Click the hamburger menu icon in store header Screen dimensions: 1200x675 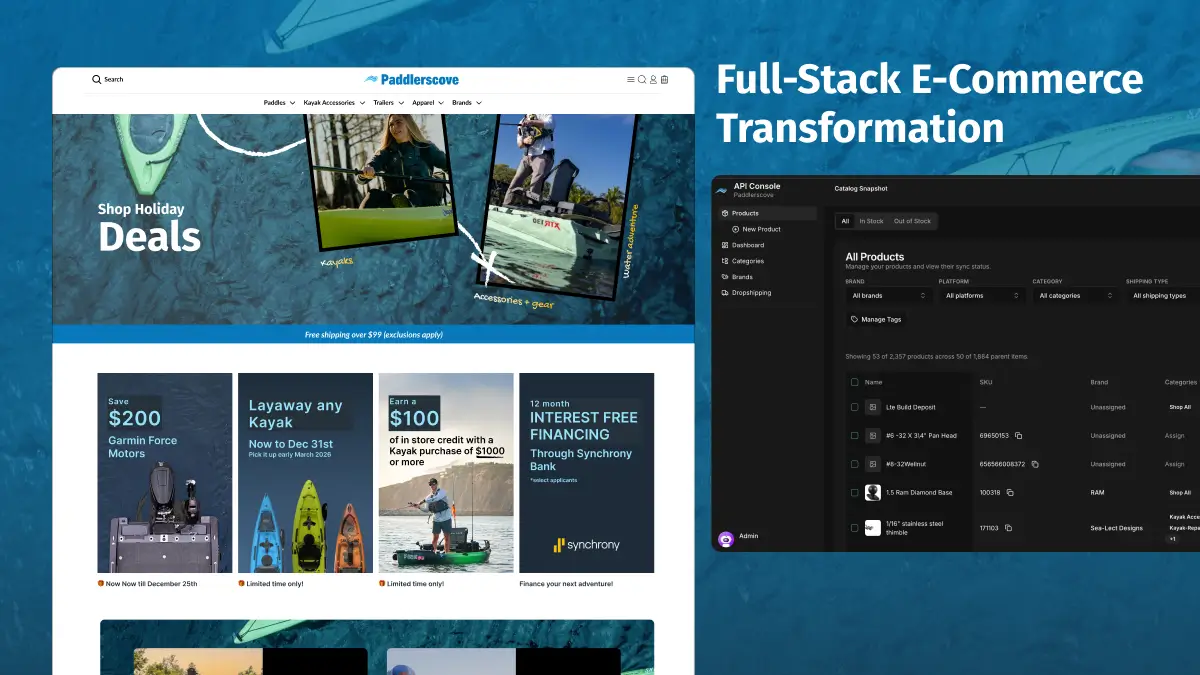pos(630,80)
